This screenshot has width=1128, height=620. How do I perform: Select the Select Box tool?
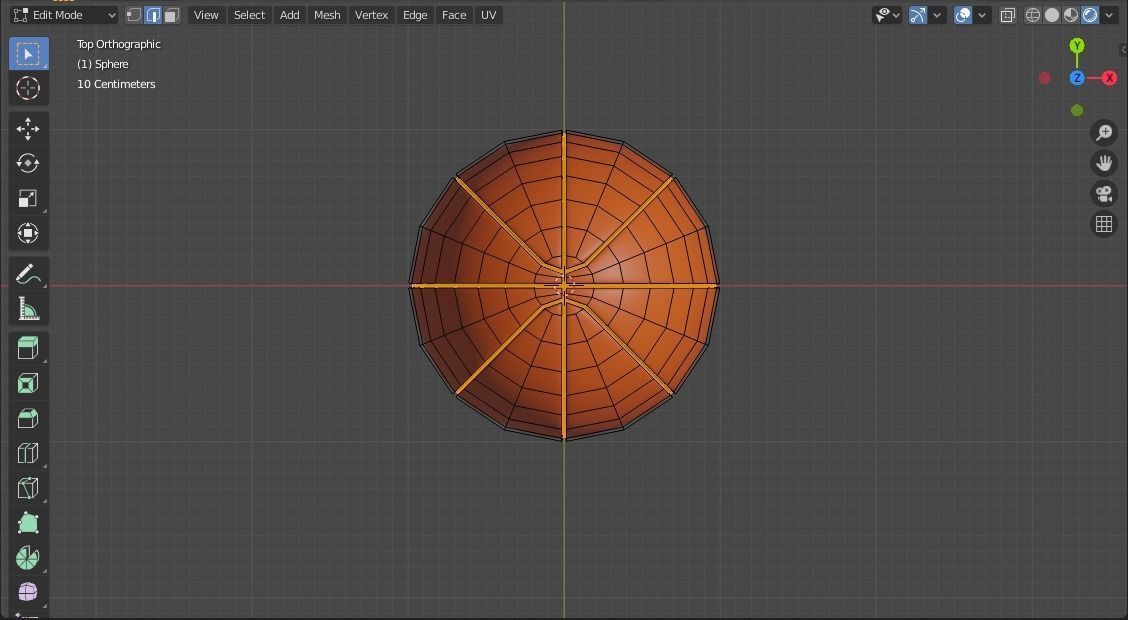pyautogui.click(x=28, y=54)
